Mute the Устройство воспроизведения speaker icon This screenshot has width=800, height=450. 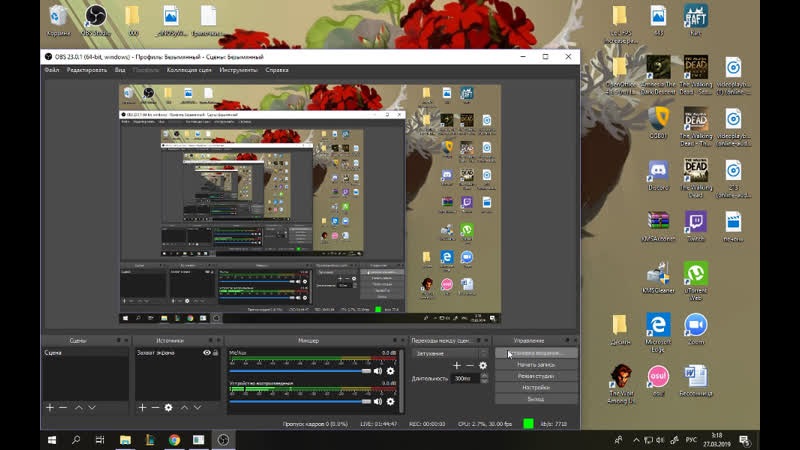click(x=378, y=402)
